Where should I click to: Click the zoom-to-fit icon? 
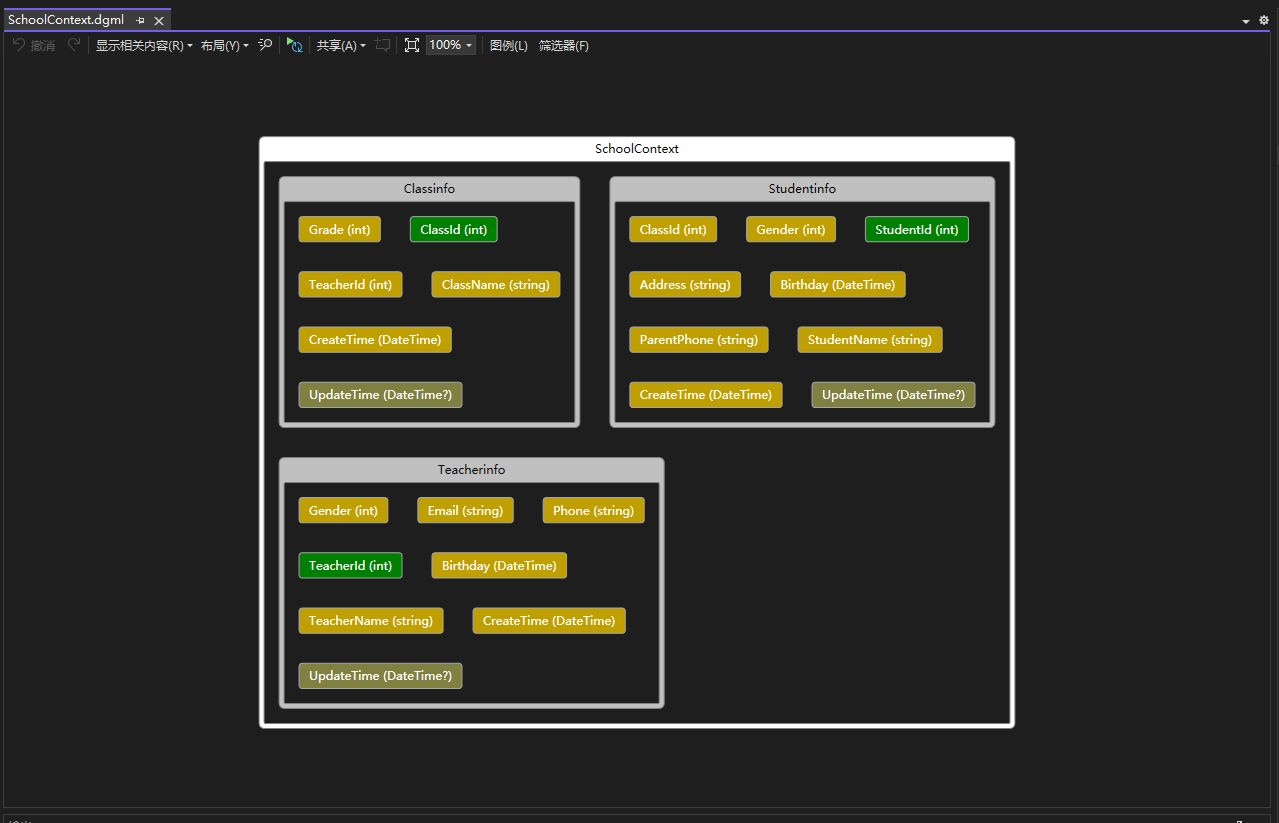click(x=411, y=45)
